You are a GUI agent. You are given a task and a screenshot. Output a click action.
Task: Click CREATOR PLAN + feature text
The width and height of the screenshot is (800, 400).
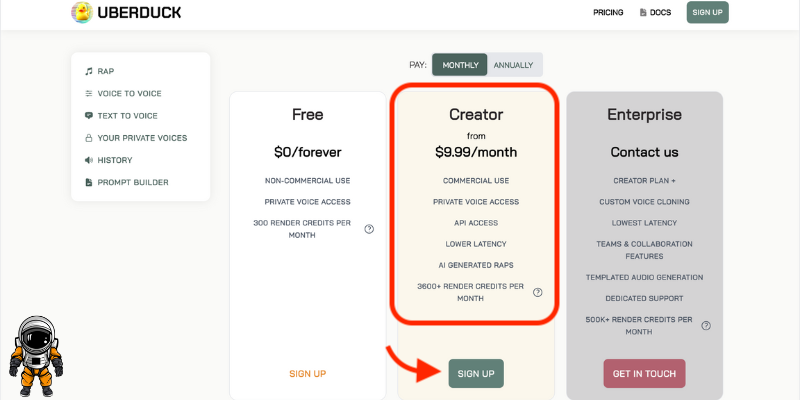[644, 181]
